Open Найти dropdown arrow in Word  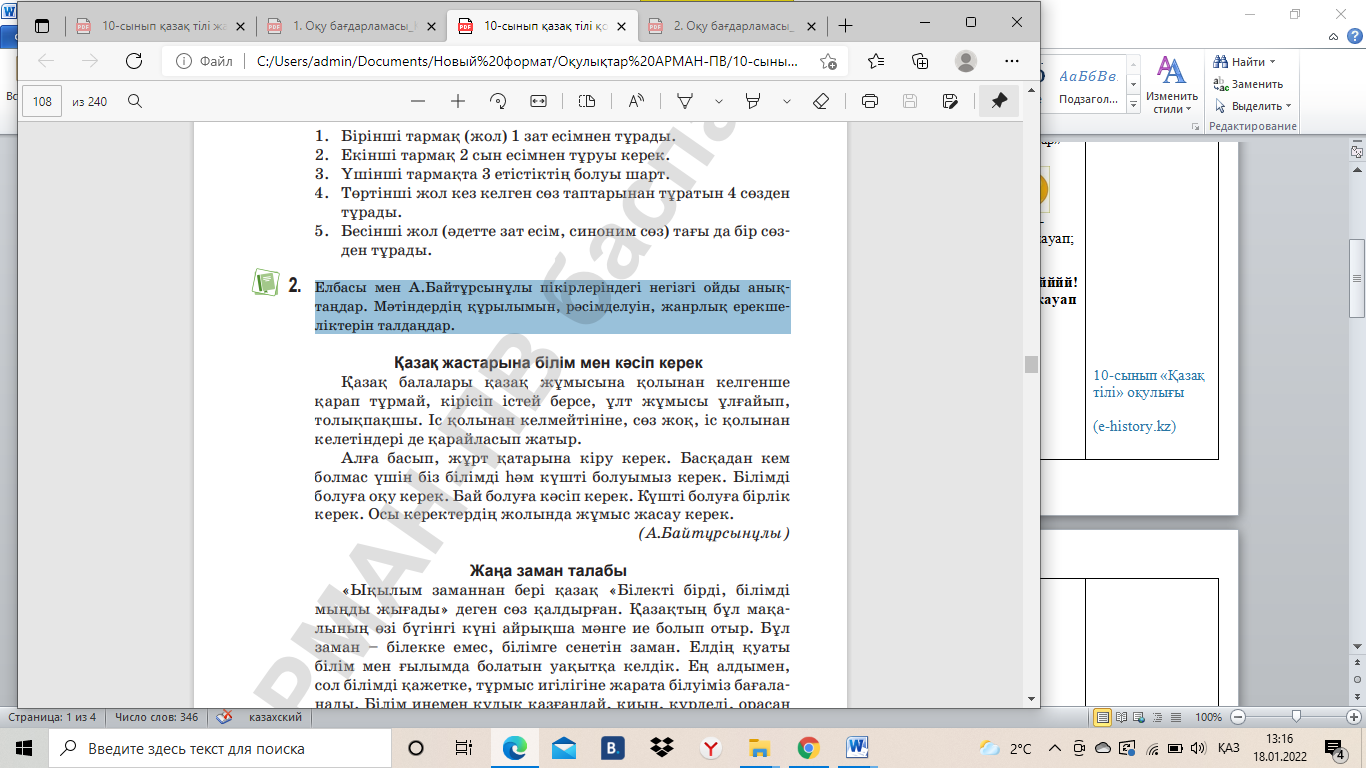tap(1273, 62)
